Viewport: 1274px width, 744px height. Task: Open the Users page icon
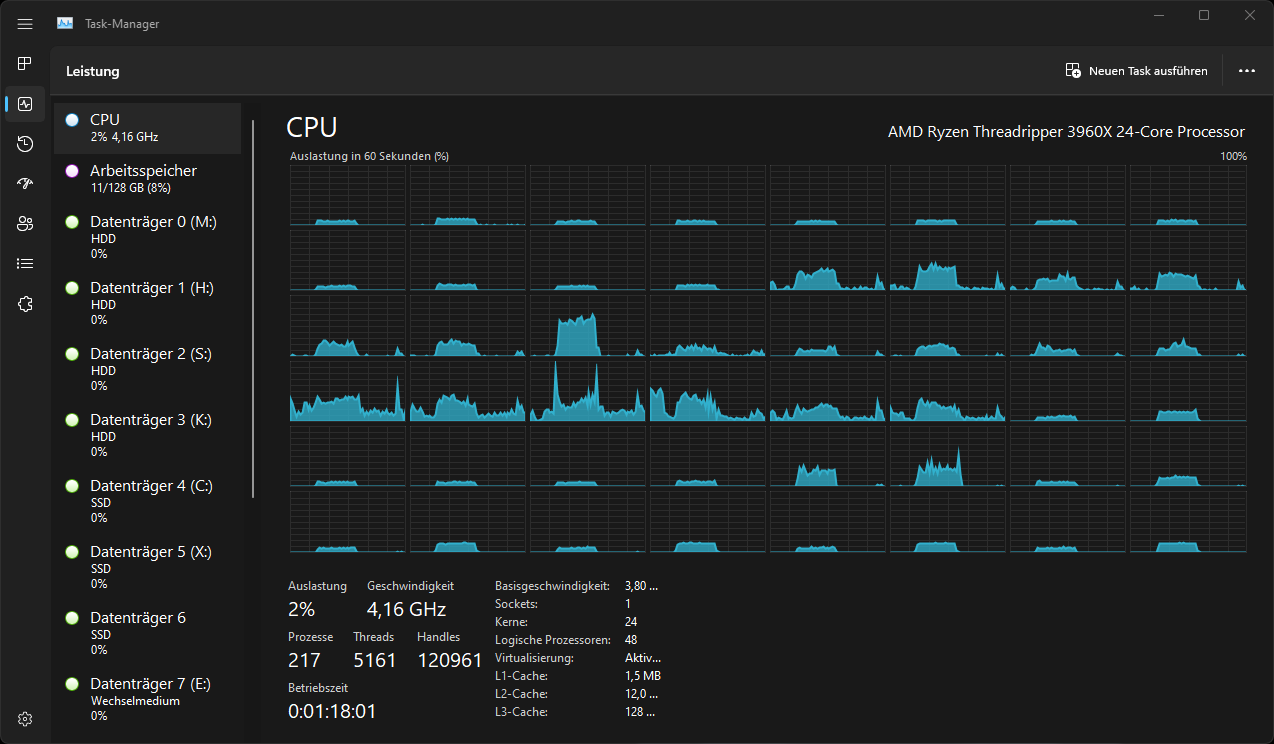coord(25,224)
